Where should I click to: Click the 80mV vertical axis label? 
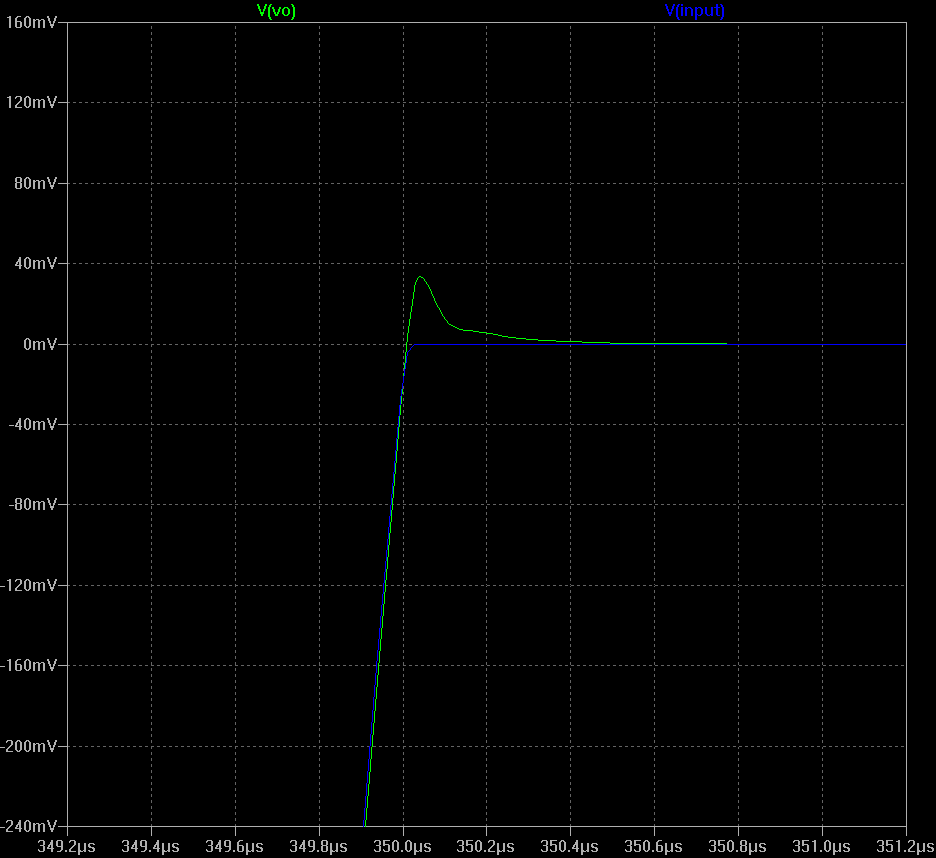pos(35,183)
